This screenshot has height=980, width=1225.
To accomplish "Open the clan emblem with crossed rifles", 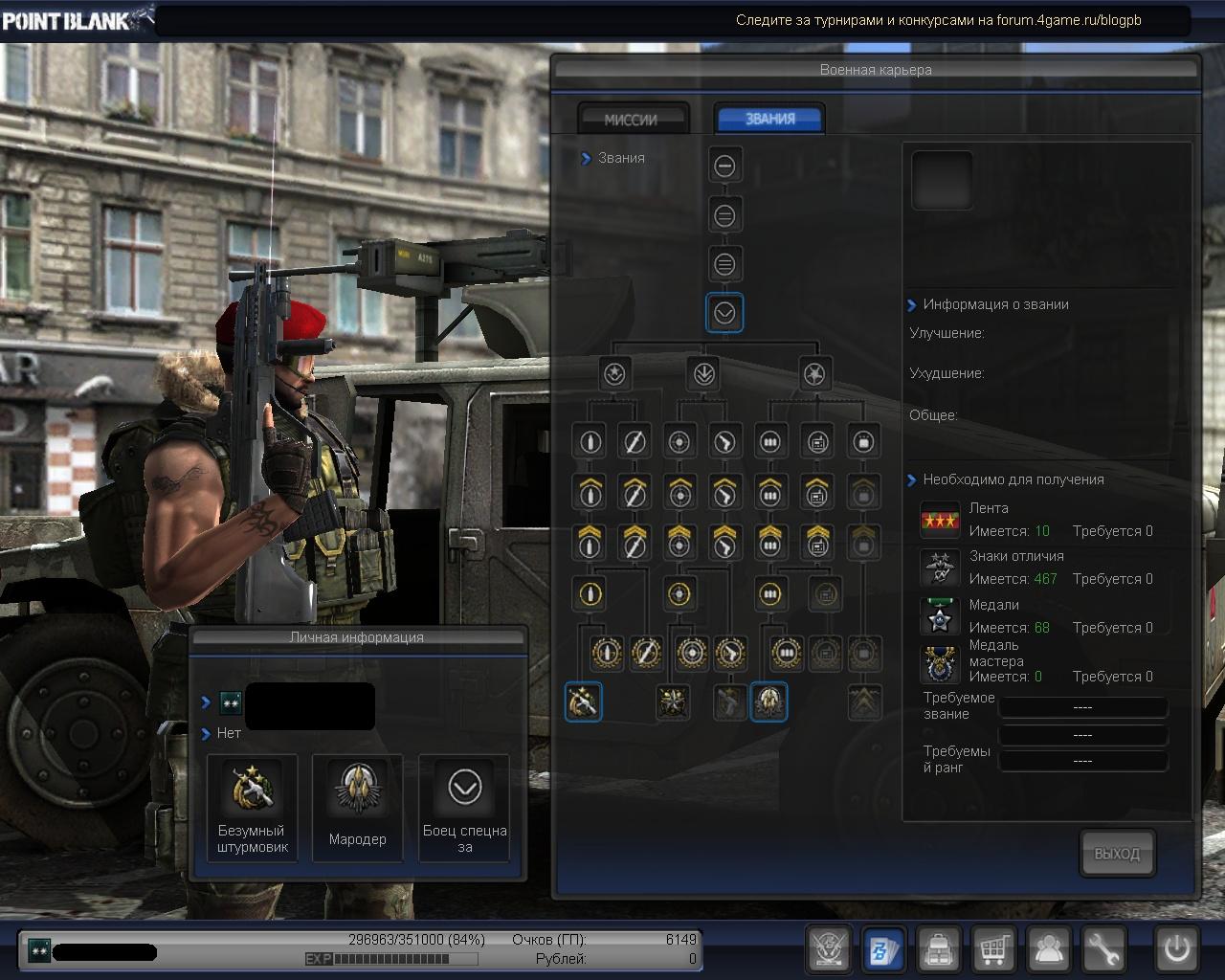I will (x=829, y=948).
